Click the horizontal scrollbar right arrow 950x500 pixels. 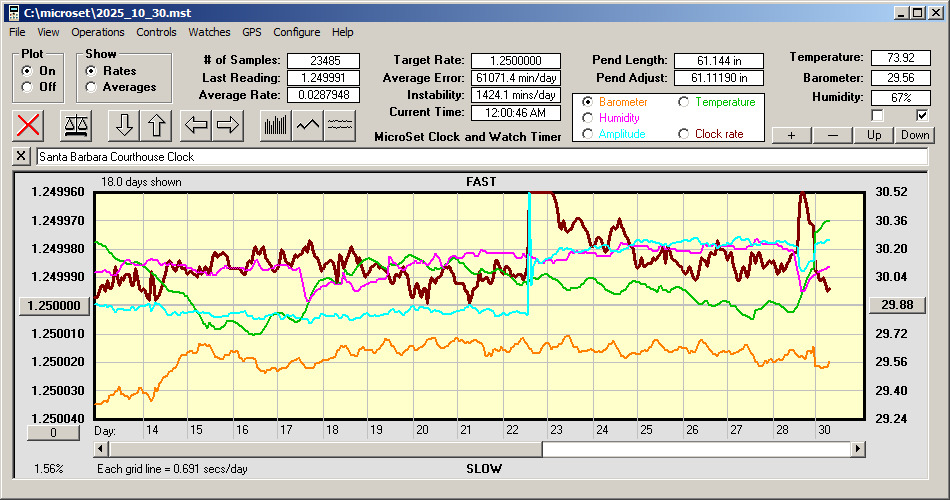(x=858, y=449)
